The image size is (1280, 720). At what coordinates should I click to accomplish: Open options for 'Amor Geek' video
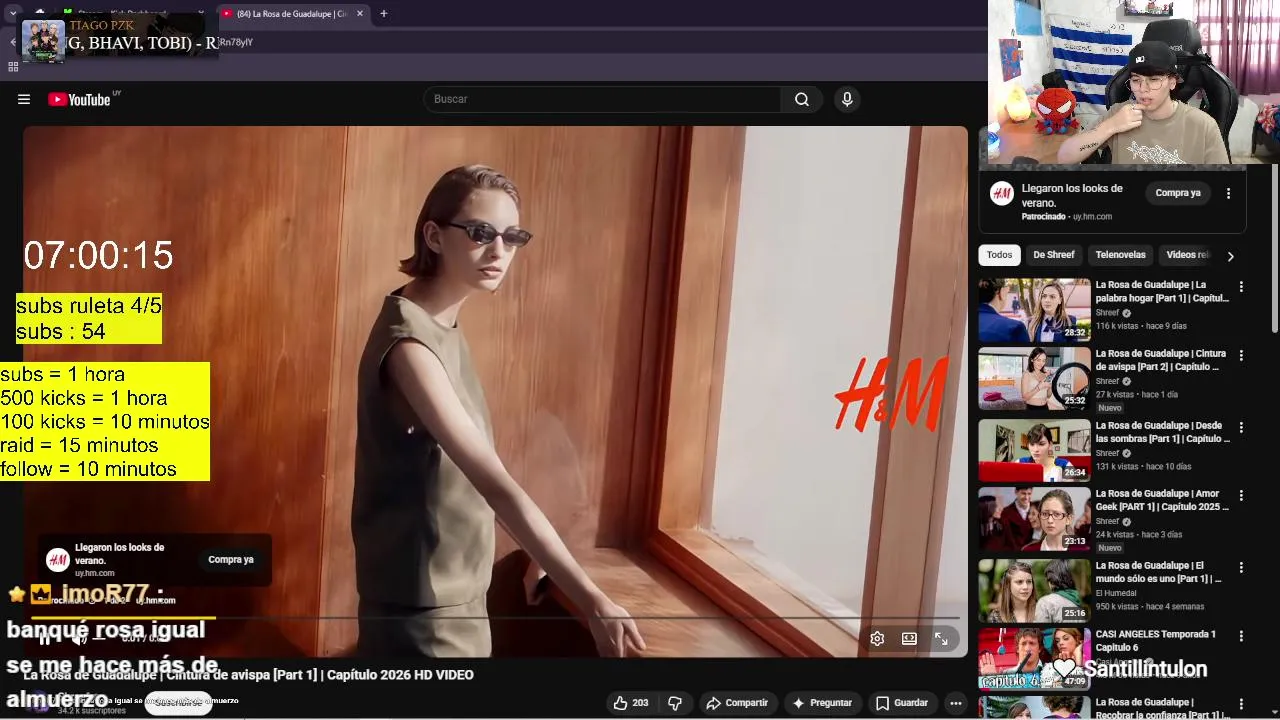(1241, 495)
